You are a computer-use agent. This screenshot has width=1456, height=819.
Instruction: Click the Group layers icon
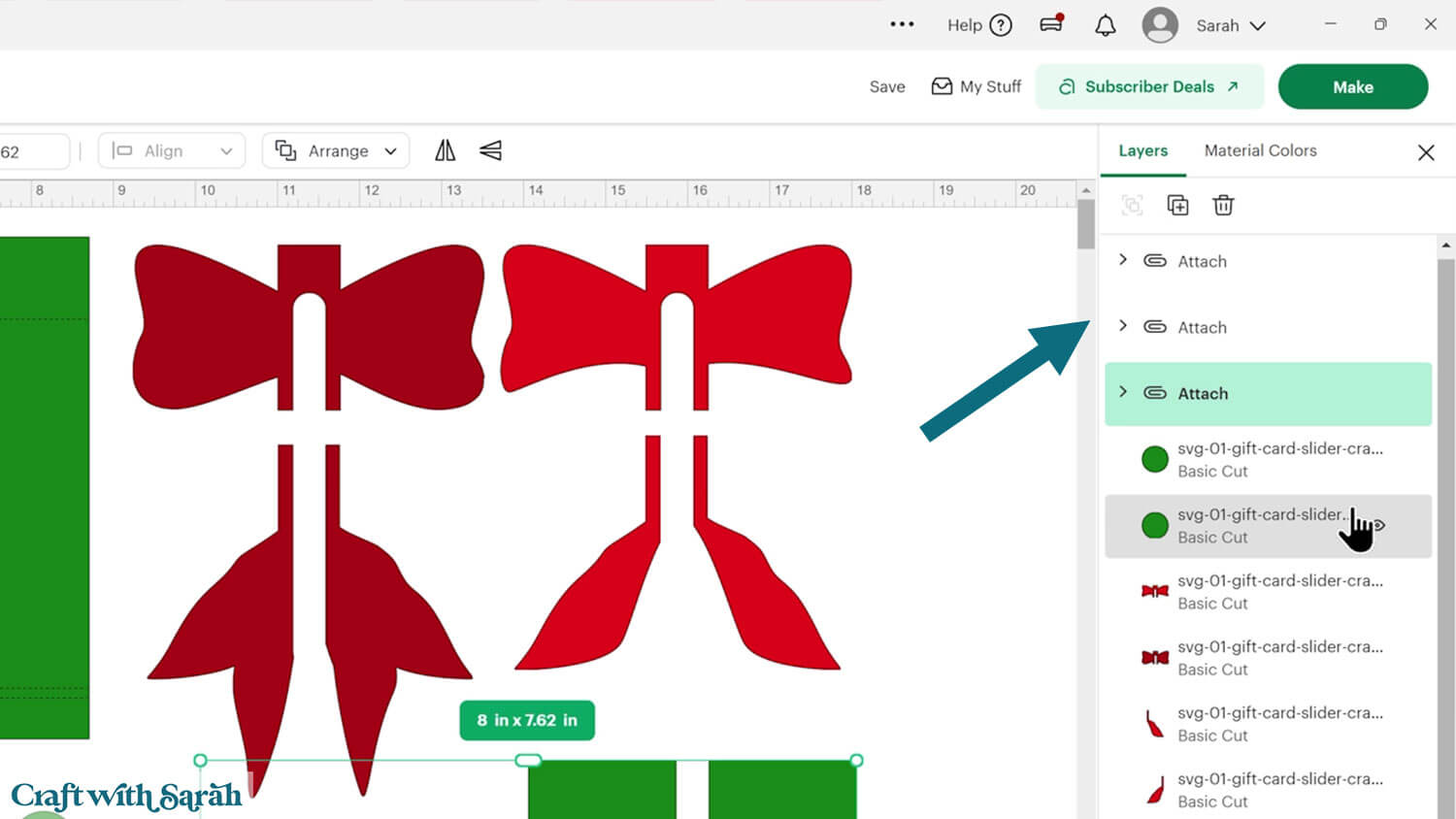[1132, 205]
